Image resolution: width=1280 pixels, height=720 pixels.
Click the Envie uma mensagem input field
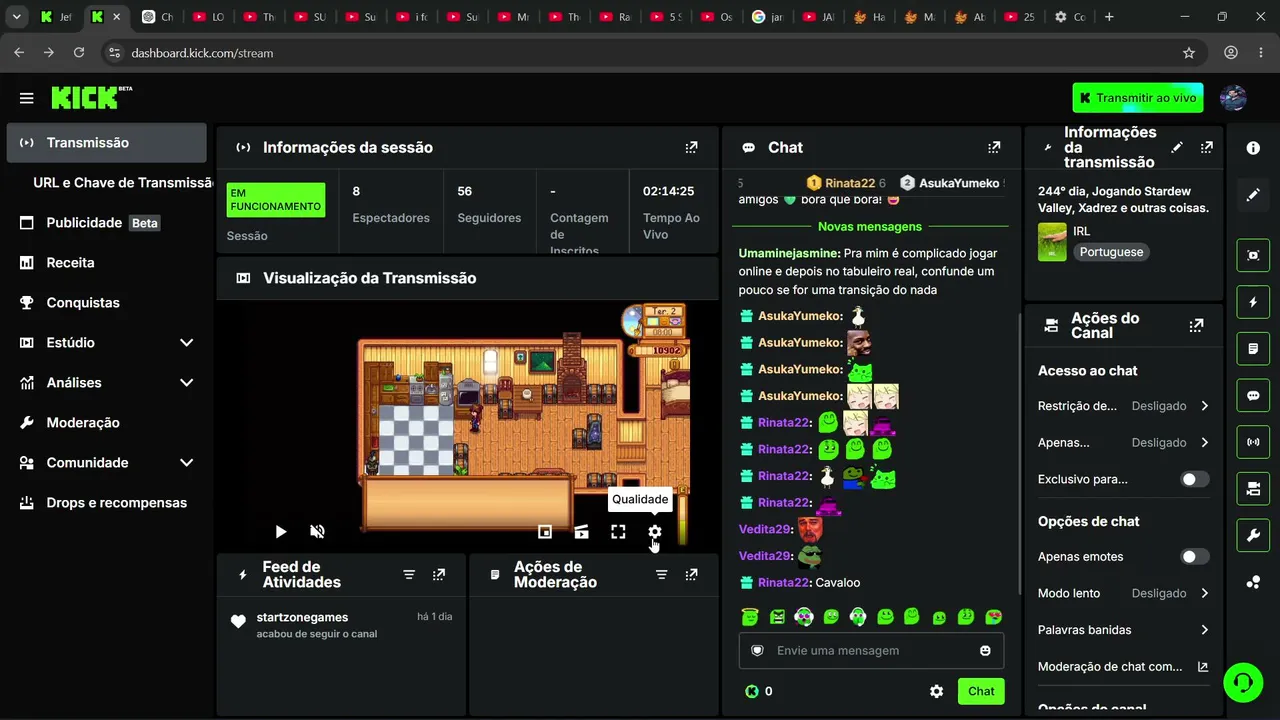pos(871,651)
